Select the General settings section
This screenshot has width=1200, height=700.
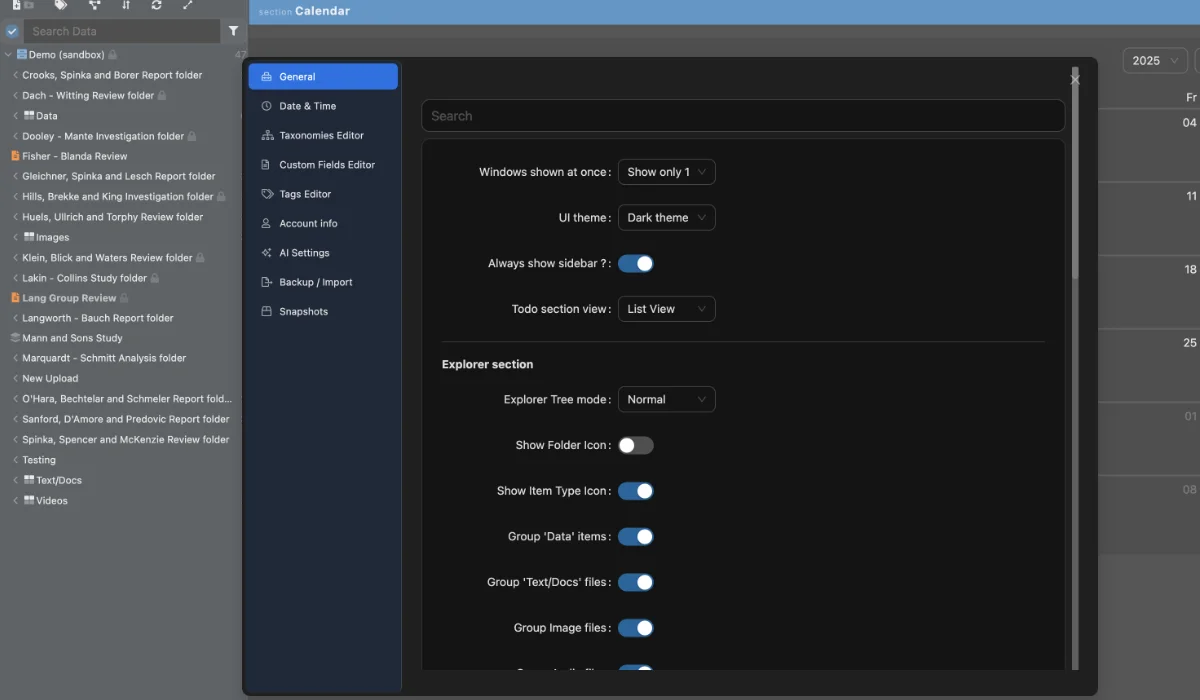click(323, 77)
